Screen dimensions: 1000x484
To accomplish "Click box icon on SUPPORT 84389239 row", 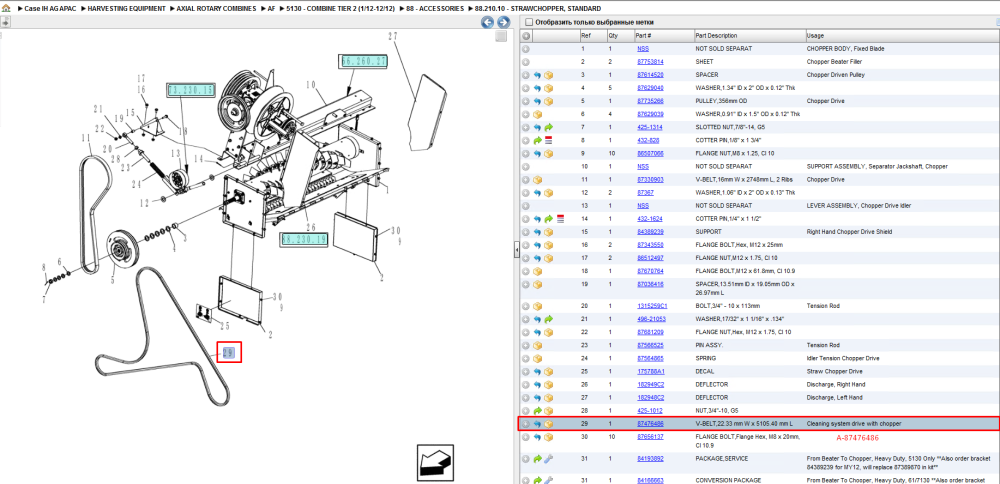I will pyautogui.click(x=548, y=232).
